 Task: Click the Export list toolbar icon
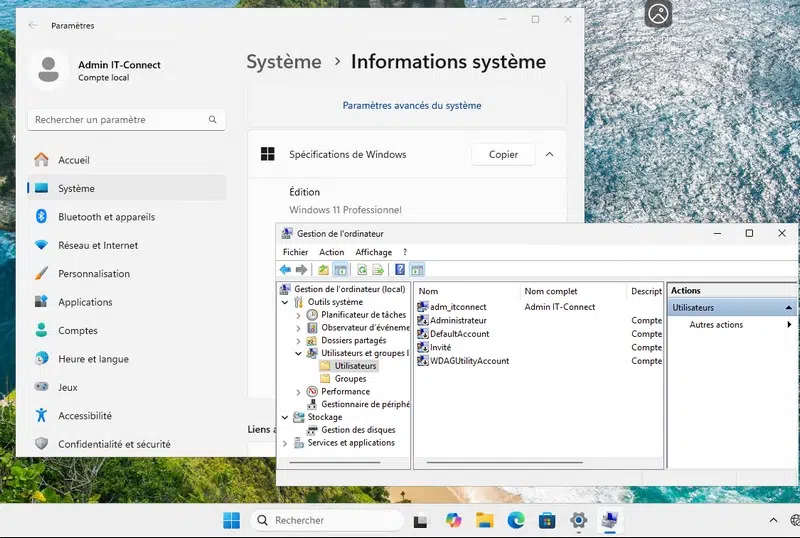tap(378, 270)
